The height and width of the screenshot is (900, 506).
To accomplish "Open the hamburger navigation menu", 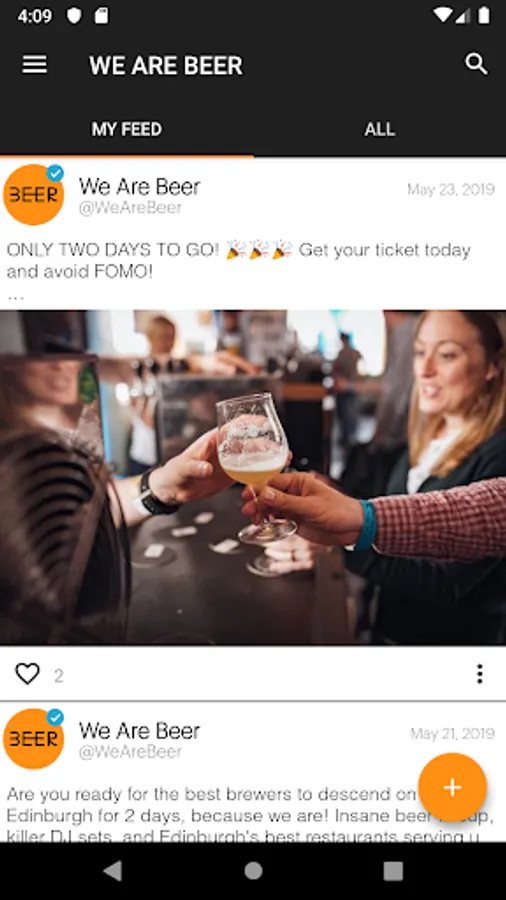I will [34, 65].
